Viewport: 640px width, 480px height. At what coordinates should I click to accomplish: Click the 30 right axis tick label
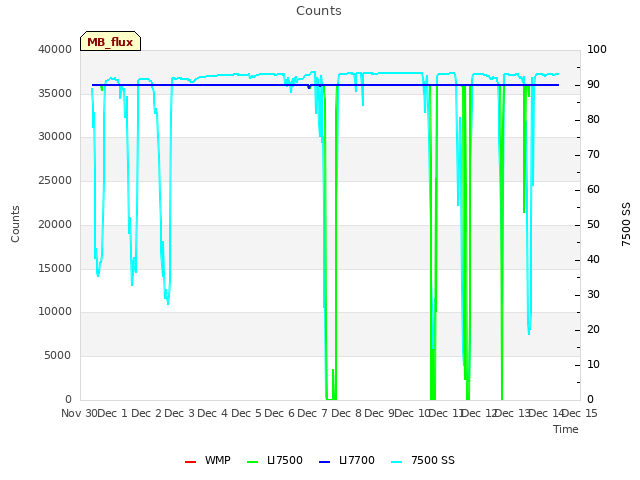(x=593, y=295)
